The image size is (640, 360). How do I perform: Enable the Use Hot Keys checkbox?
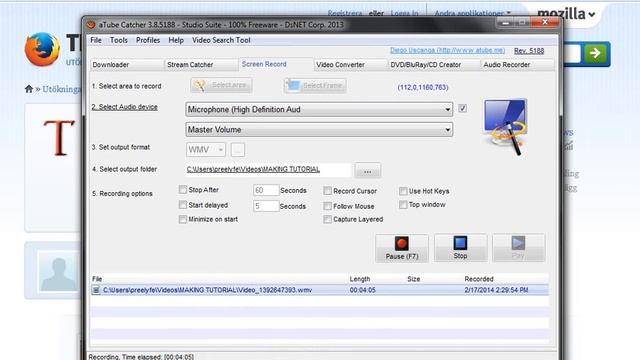403,191
